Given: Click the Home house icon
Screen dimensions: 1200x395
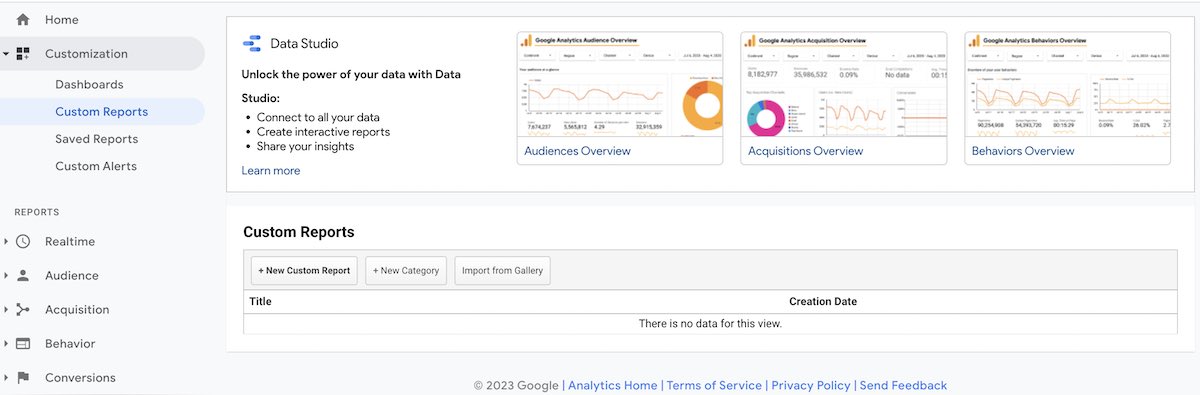Looking at the screenshot, I should 23,20.
